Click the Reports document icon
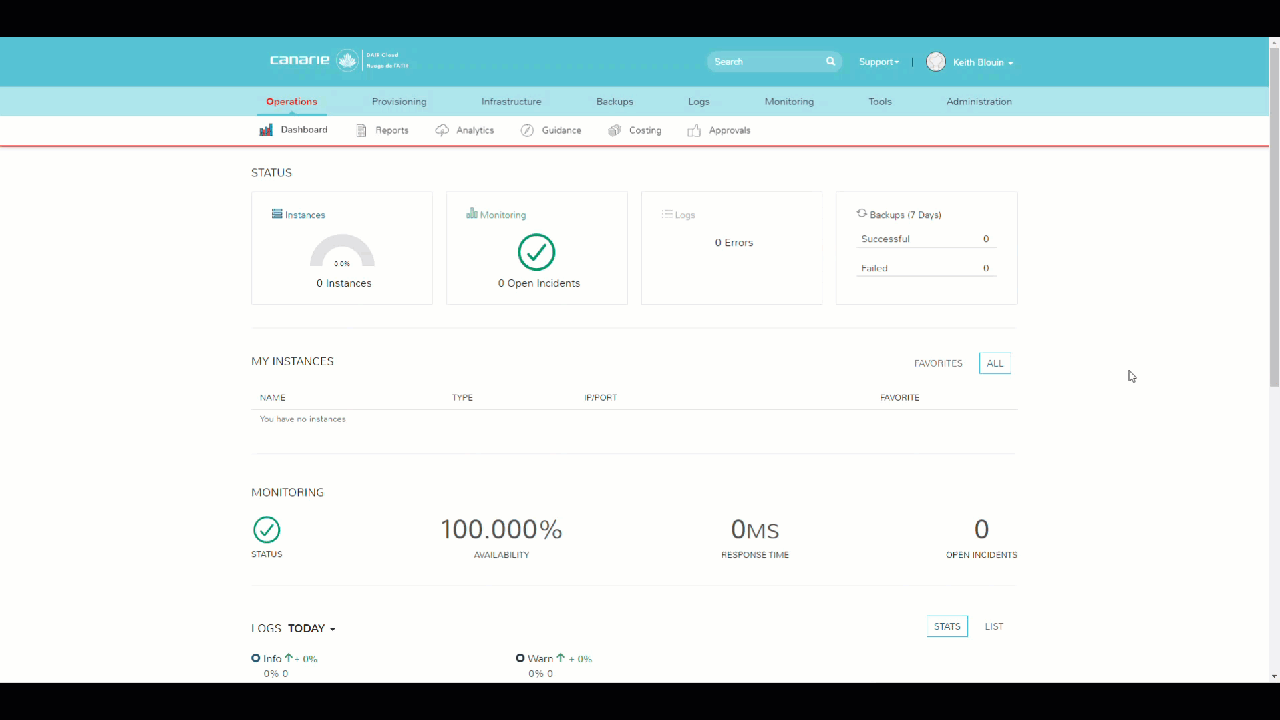The height and width of the screenshot is (720, 1280). tap(362, 130)
